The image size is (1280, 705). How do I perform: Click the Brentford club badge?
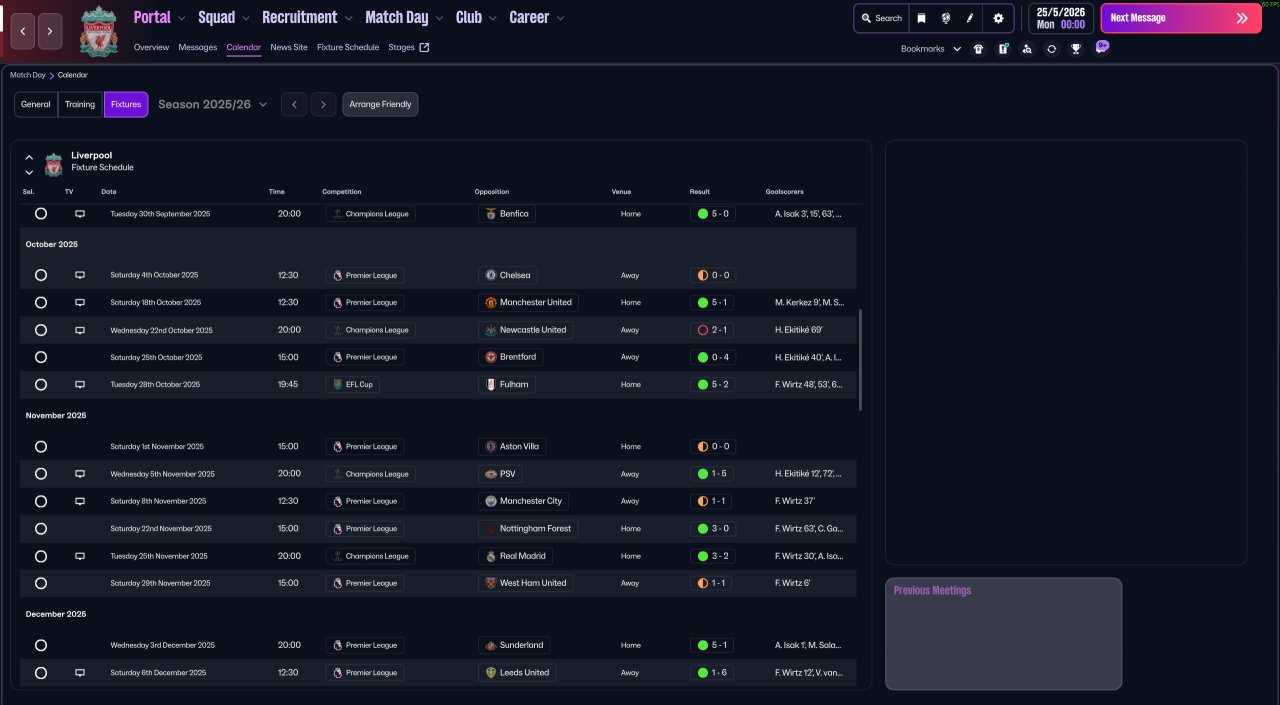(x=490, y=357)
